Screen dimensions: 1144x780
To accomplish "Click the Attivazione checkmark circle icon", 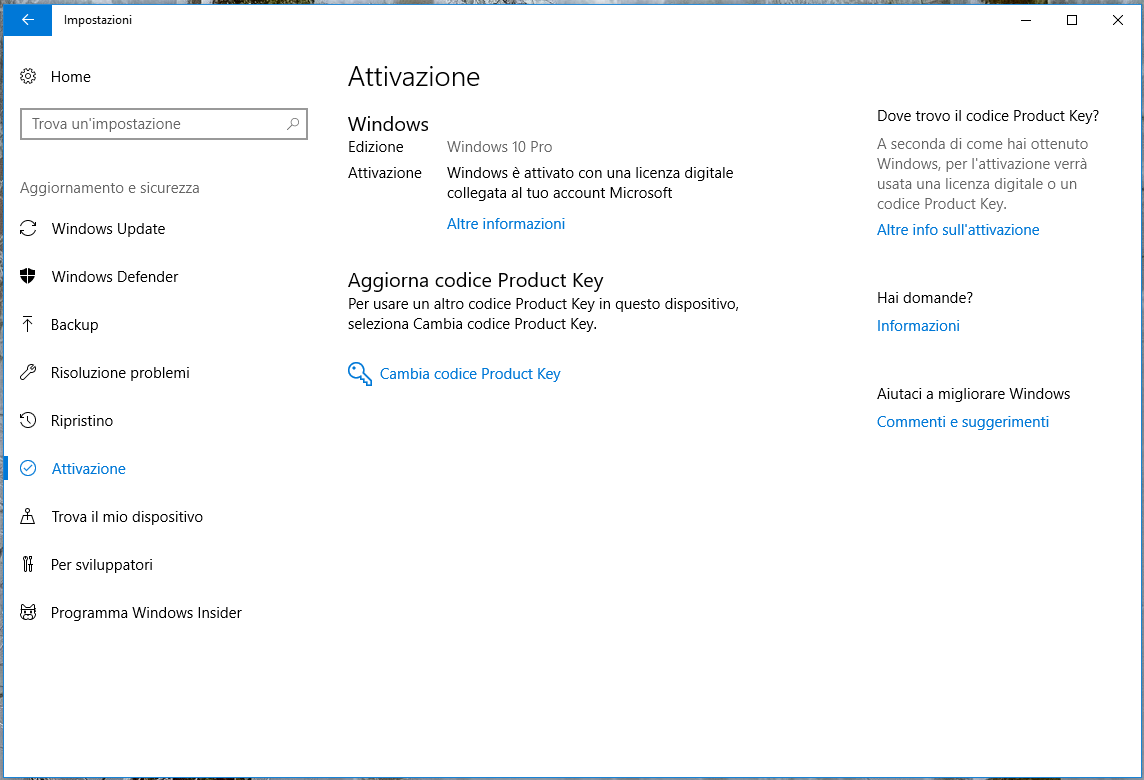I will click(28, 468).
